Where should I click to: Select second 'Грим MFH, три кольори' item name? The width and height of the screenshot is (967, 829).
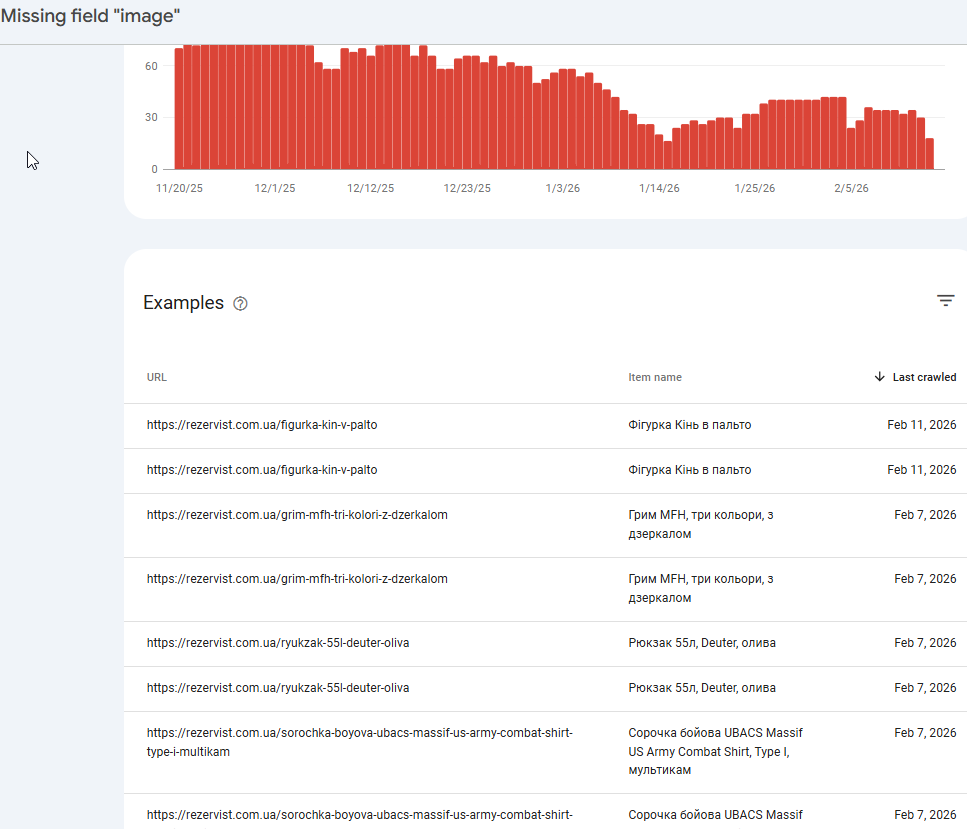pyautogui.click(x=701, y=588)
